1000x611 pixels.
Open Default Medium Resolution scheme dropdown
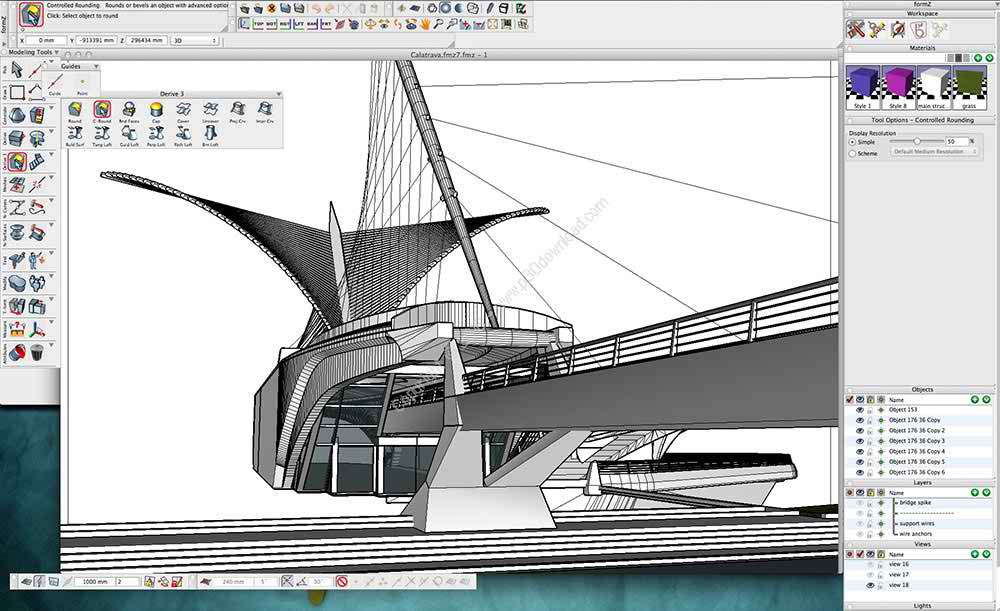coord(935,152)
